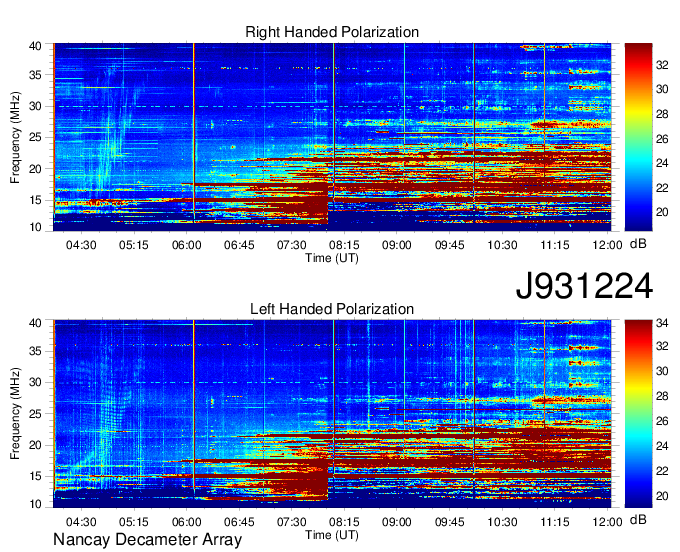Click the 06:45 tick on bottom plot

click(239, 522)
